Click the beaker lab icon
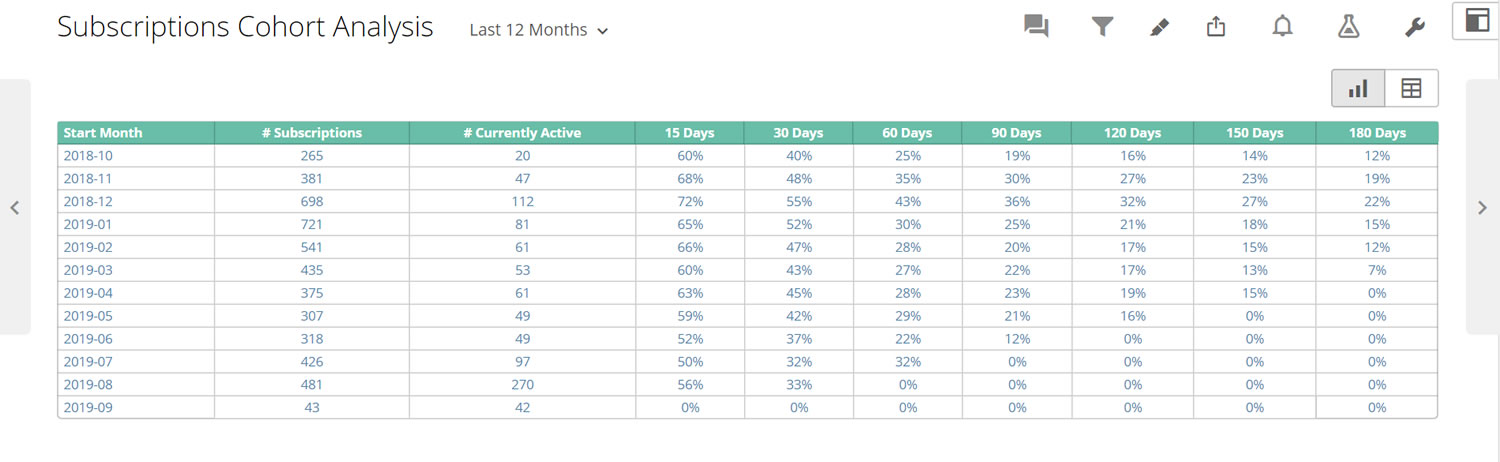1500x462 pixels. point(1348,27)
